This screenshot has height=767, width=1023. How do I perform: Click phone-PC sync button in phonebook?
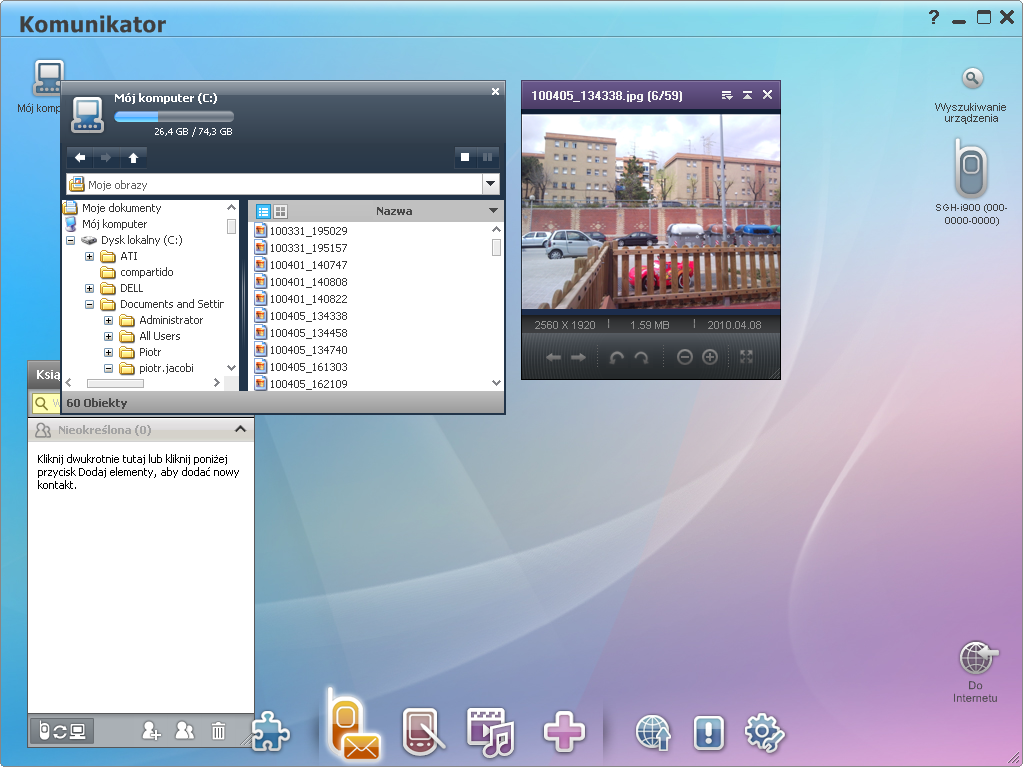coord(62,731)
